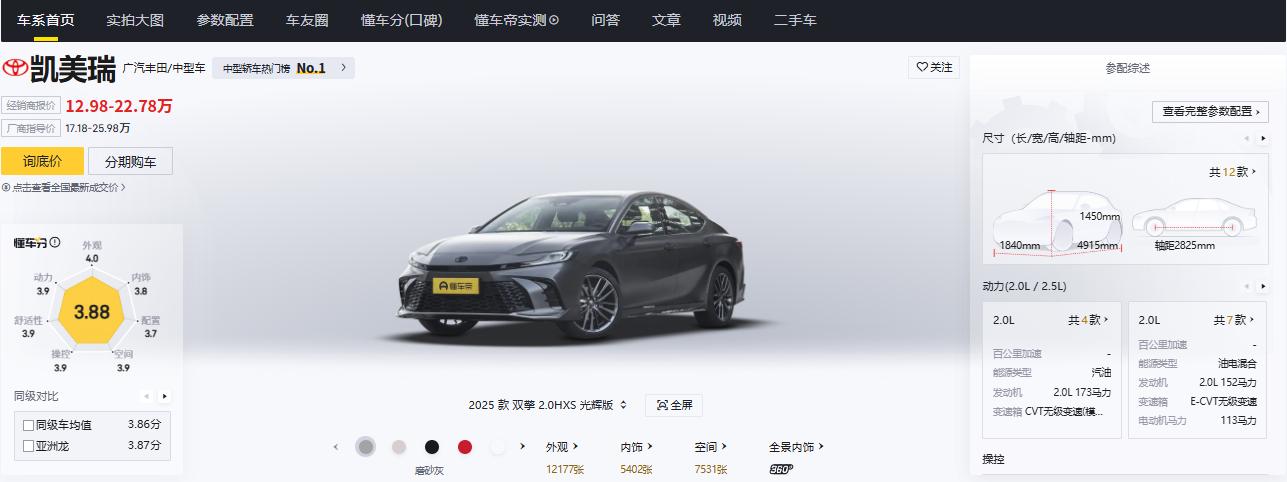Select the red color swatch
The width and height of the screenshot is (1287, 482).
coord(465,447)
